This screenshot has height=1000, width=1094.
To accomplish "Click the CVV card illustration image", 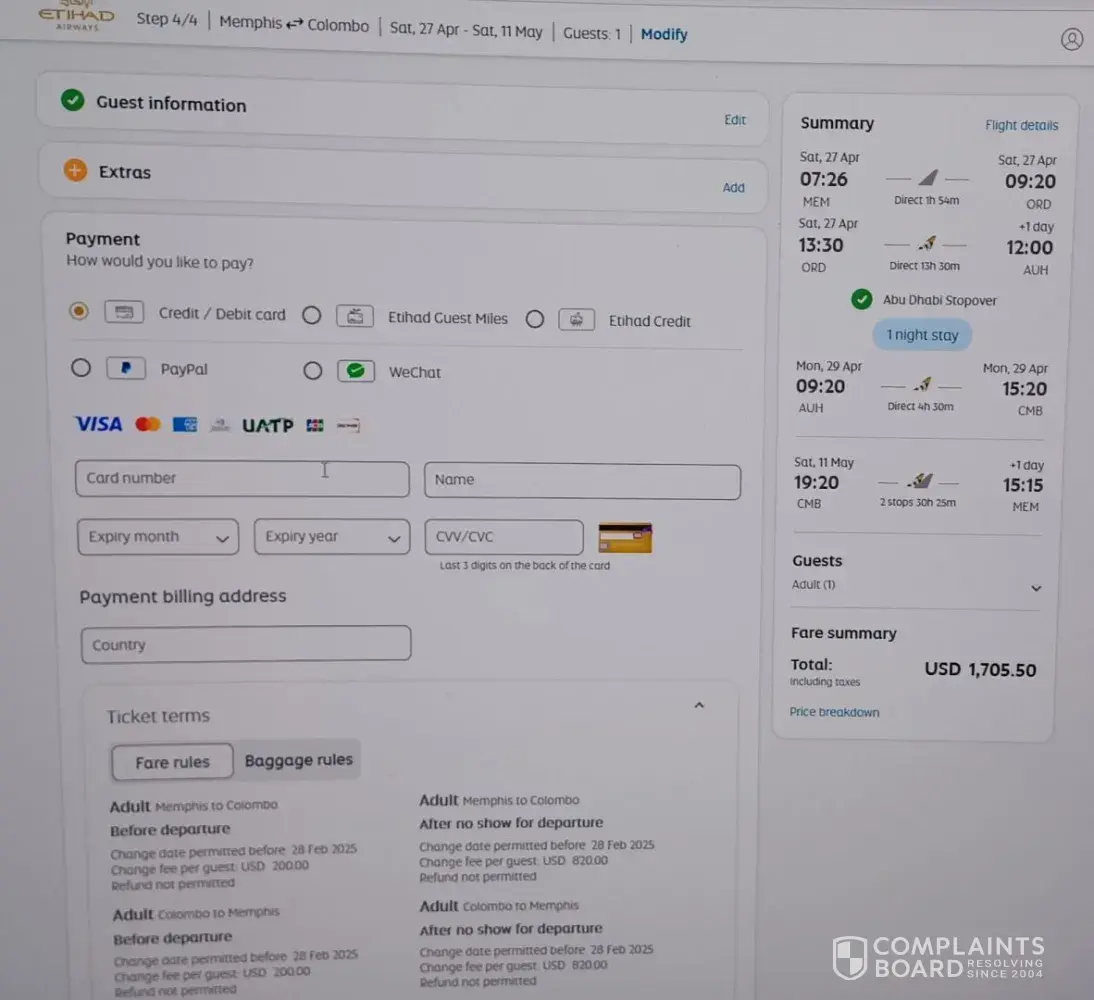I will 625,537.
